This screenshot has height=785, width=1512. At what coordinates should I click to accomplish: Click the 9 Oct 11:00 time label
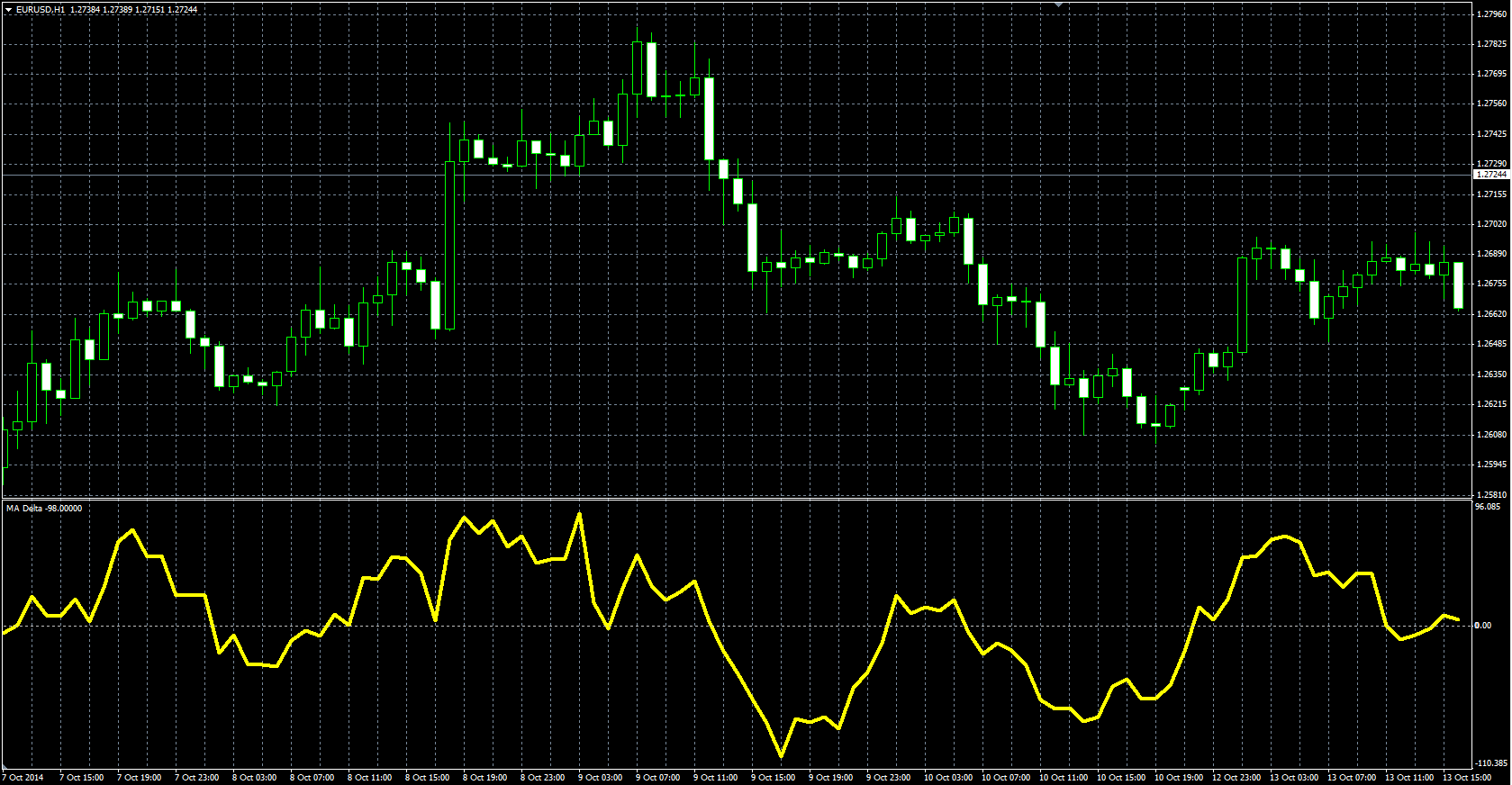point(716,777)
